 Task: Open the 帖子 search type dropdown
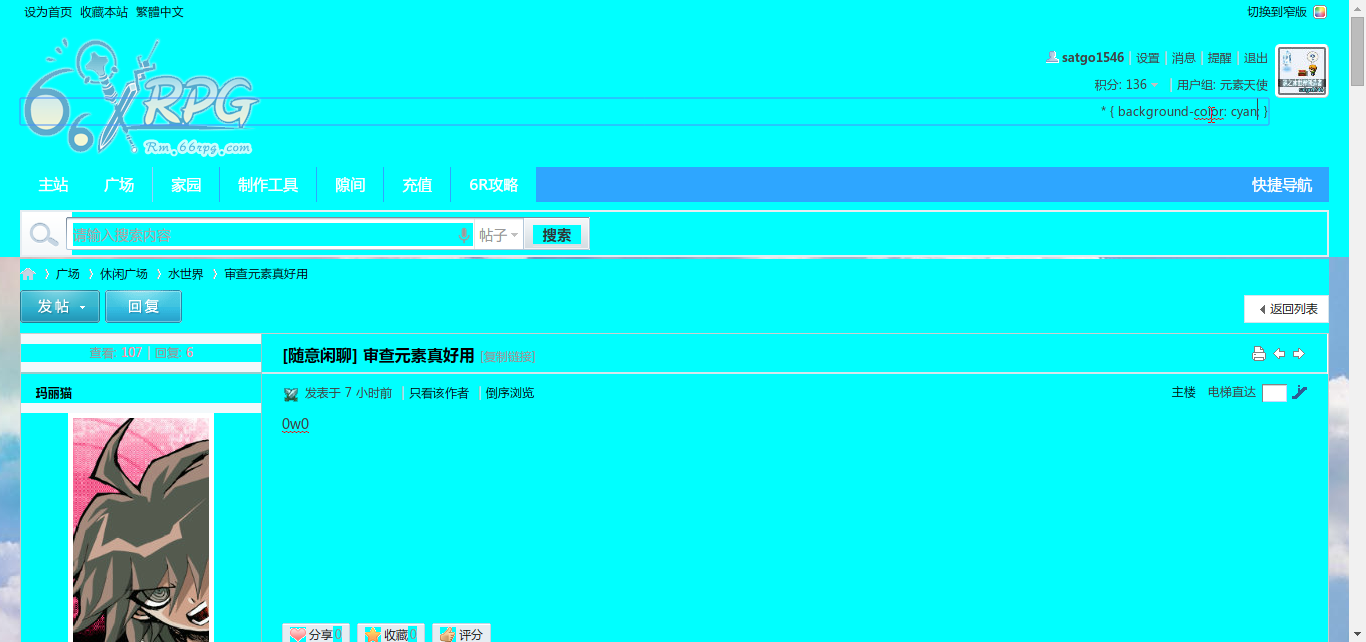point(499,235)
